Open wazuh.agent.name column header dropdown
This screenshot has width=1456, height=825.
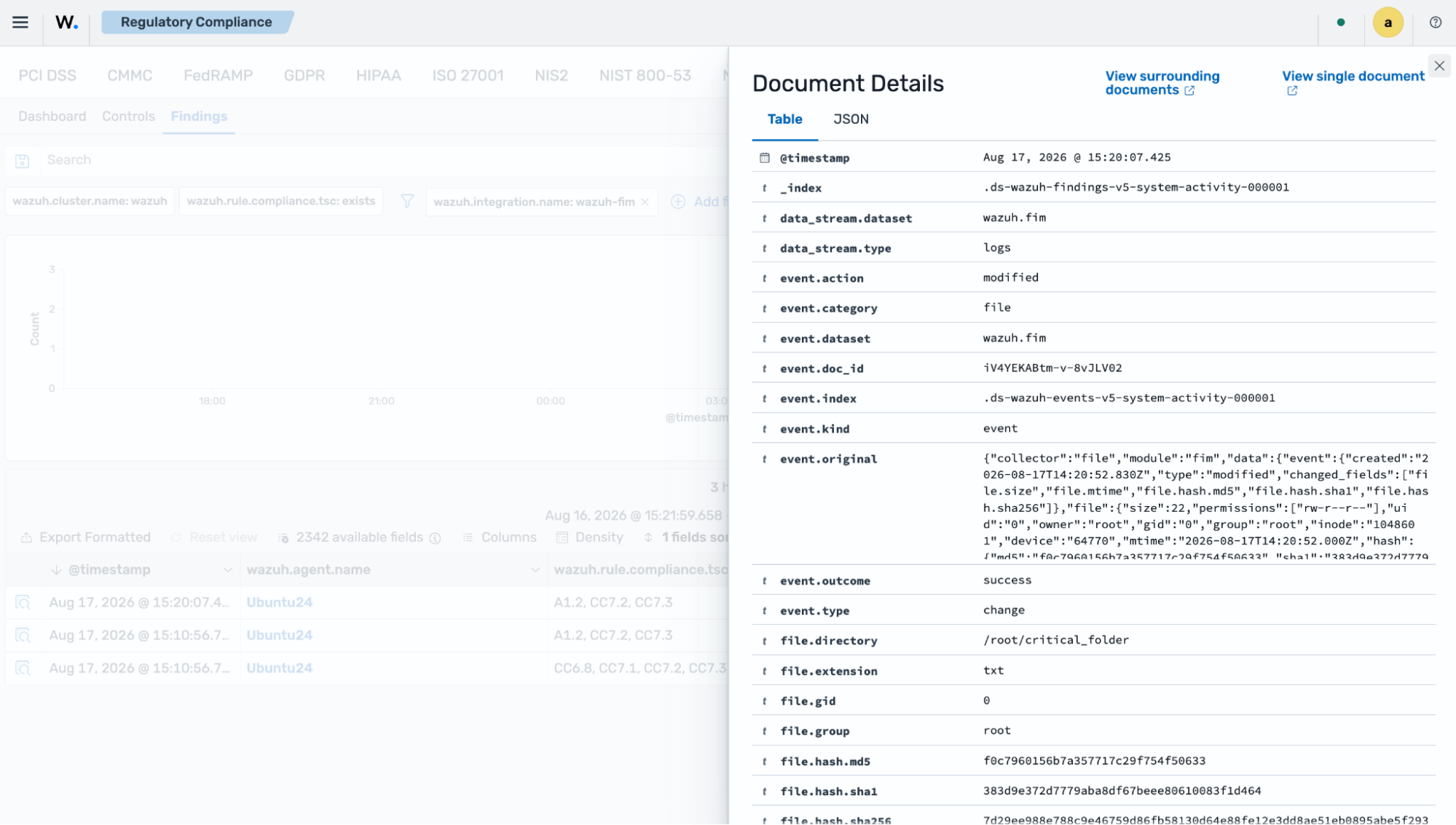click(x=535, y=570)
